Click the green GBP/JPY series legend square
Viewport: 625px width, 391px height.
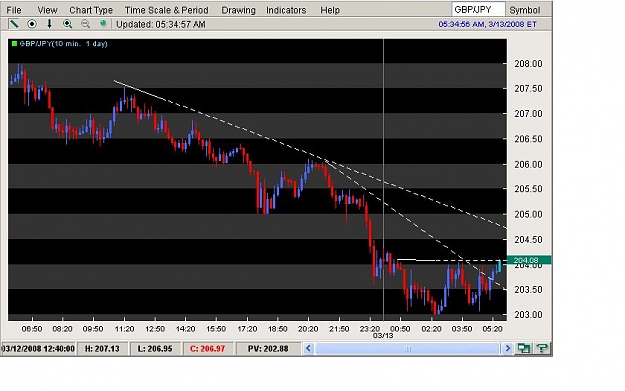pos(14,43)
